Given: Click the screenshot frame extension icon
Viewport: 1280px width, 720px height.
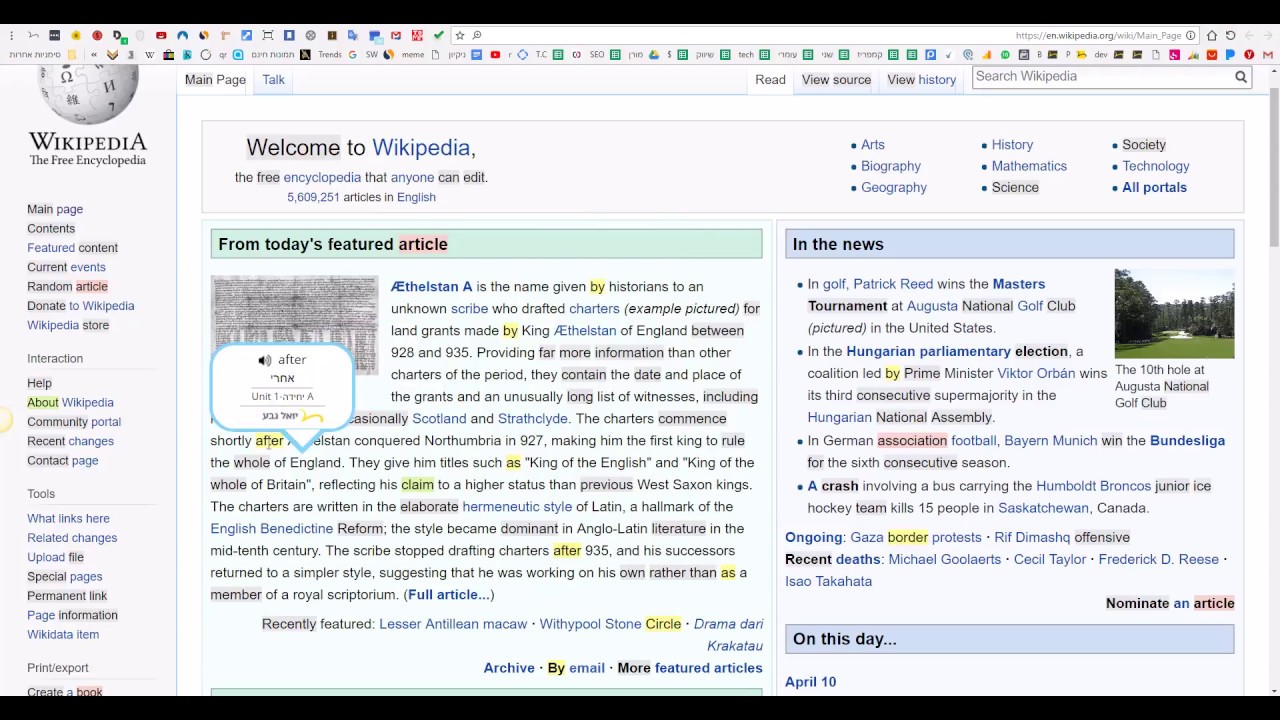Looking at the screenshot, I should click(268, 35).
